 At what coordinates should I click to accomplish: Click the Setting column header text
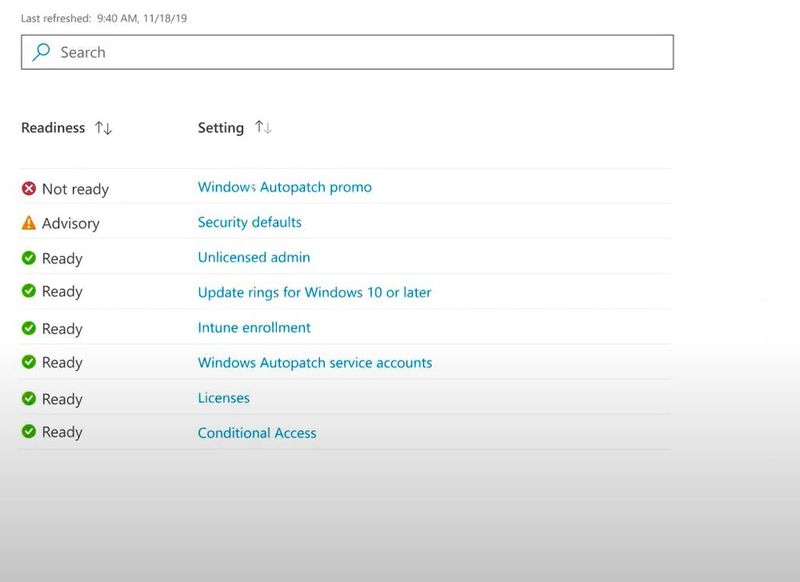click(x=221, y=128)
